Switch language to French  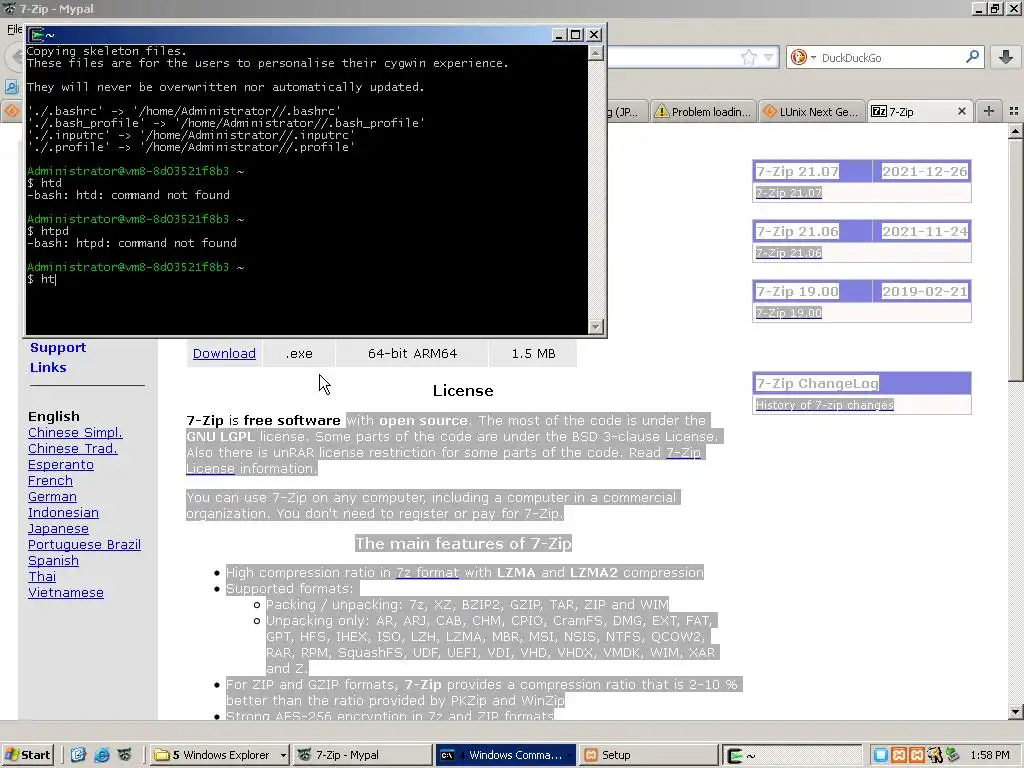point(50,481)
